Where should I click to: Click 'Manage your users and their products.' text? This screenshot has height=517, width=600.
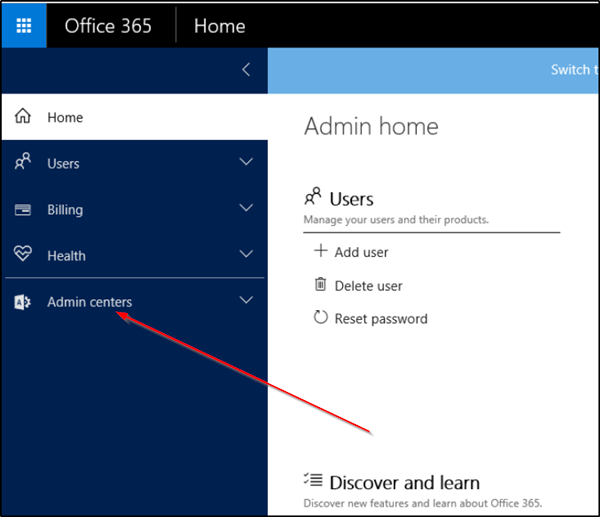point(396,220)
